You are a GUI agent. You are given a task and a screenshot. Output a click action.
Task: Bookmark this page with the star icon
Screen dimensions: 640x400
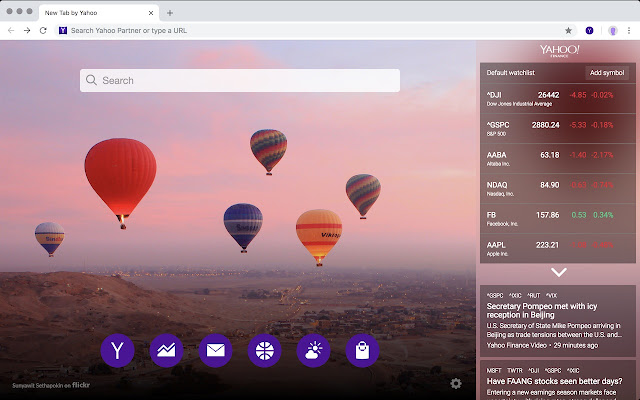point(568,31)
